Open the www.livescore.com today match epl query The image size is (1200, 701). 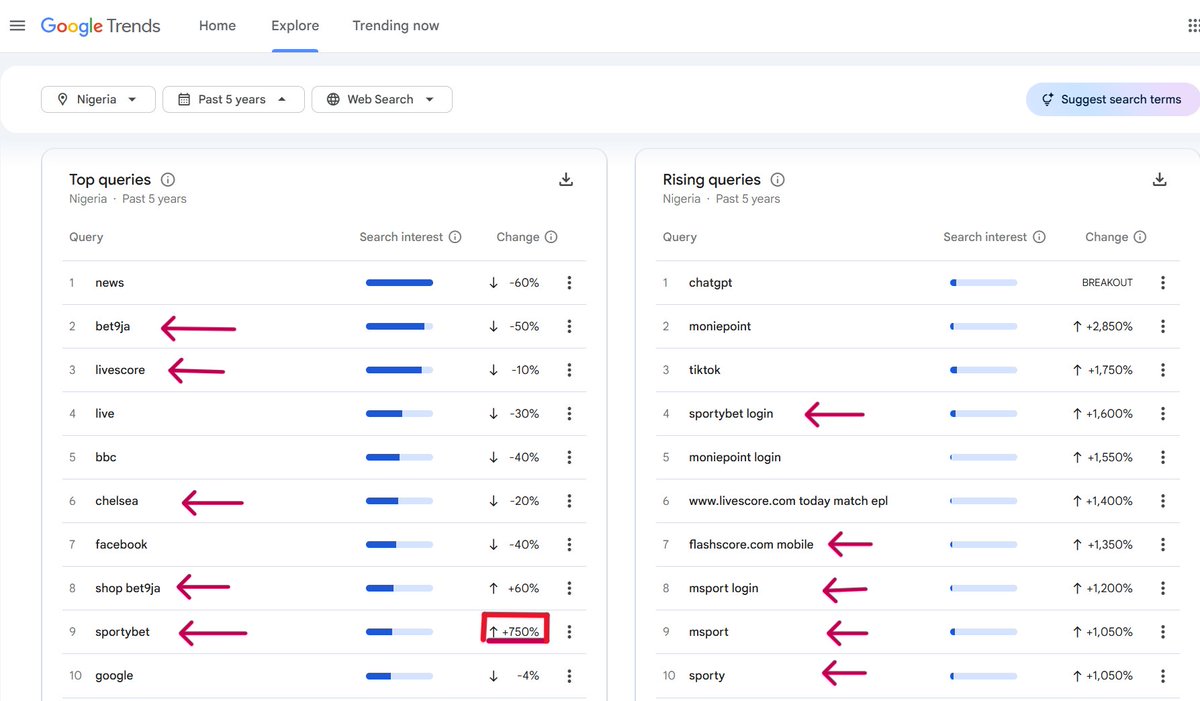pos(788,501)
